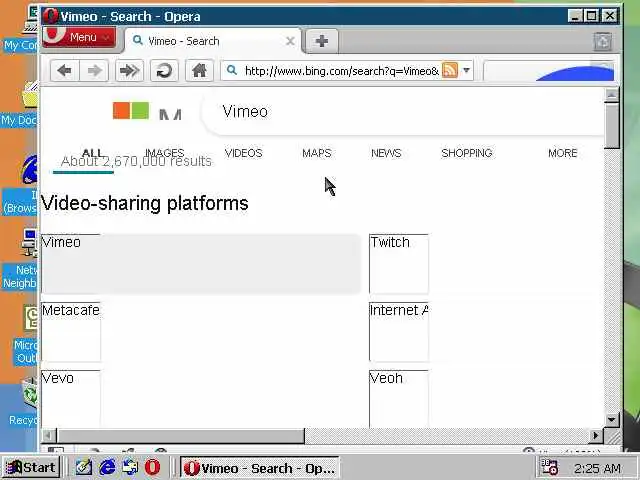Click the horizontal scrollbar right arrow

(596, 436)
